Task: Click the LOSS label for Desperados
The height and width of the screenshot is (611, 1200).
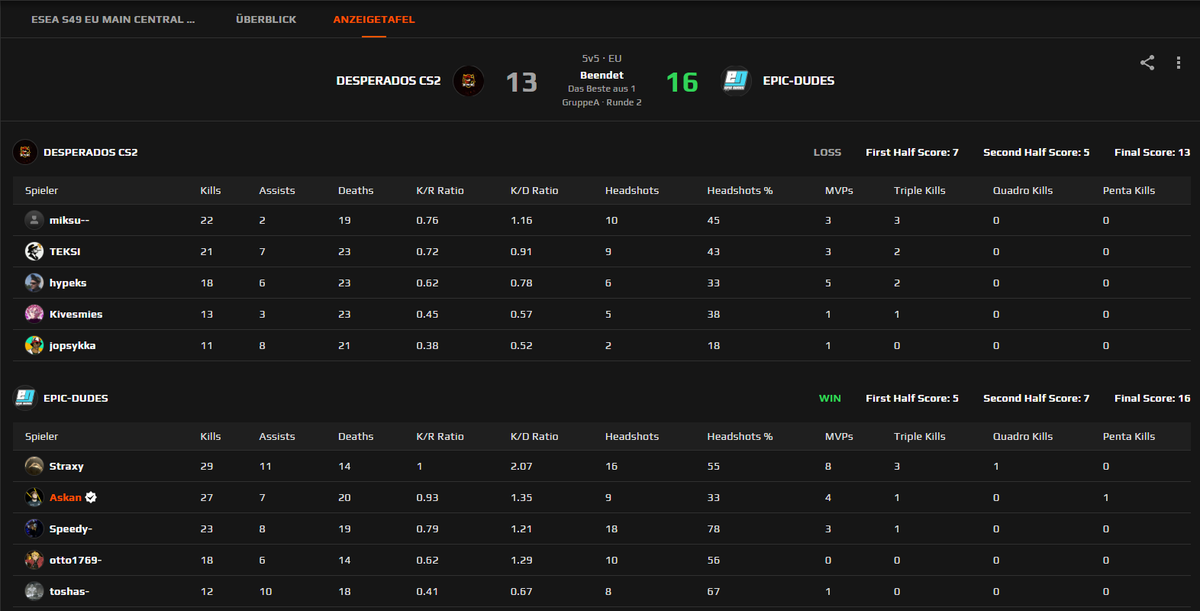Action: pyautogui.click(x=827, y=153)
